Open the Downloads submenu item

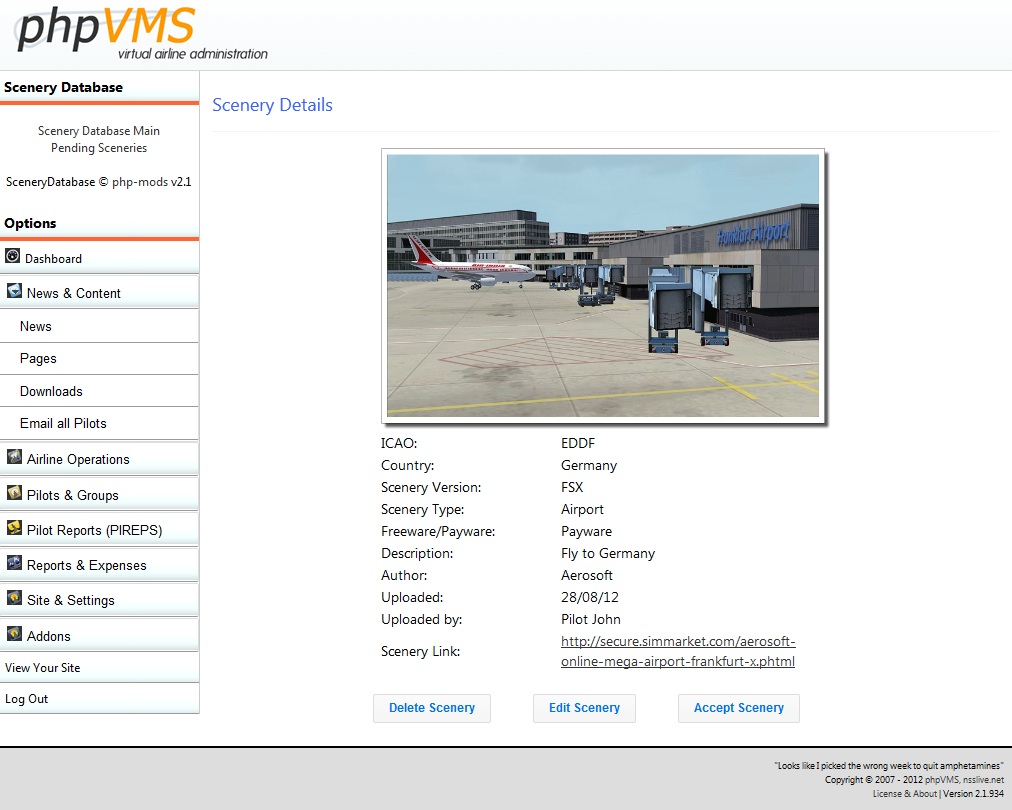99,391
